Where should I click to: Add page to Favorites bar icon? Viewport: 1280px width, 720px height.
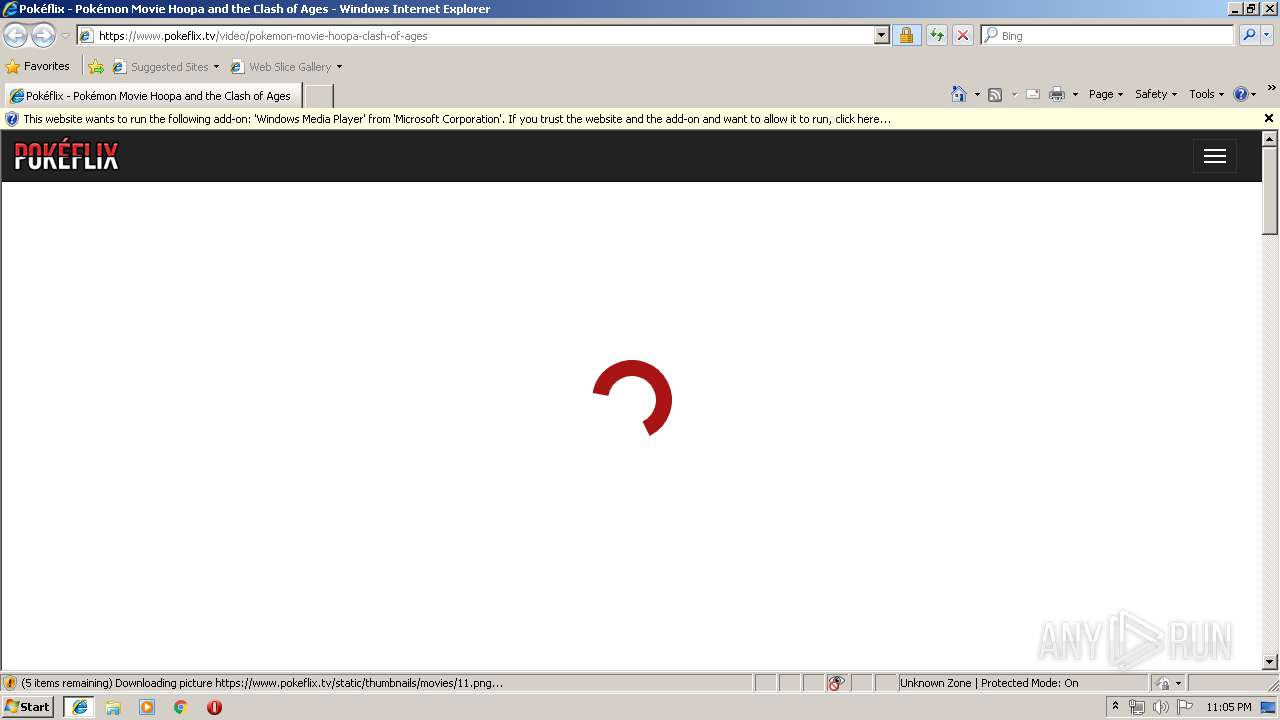pyautogui.click(x=96, y=67)
